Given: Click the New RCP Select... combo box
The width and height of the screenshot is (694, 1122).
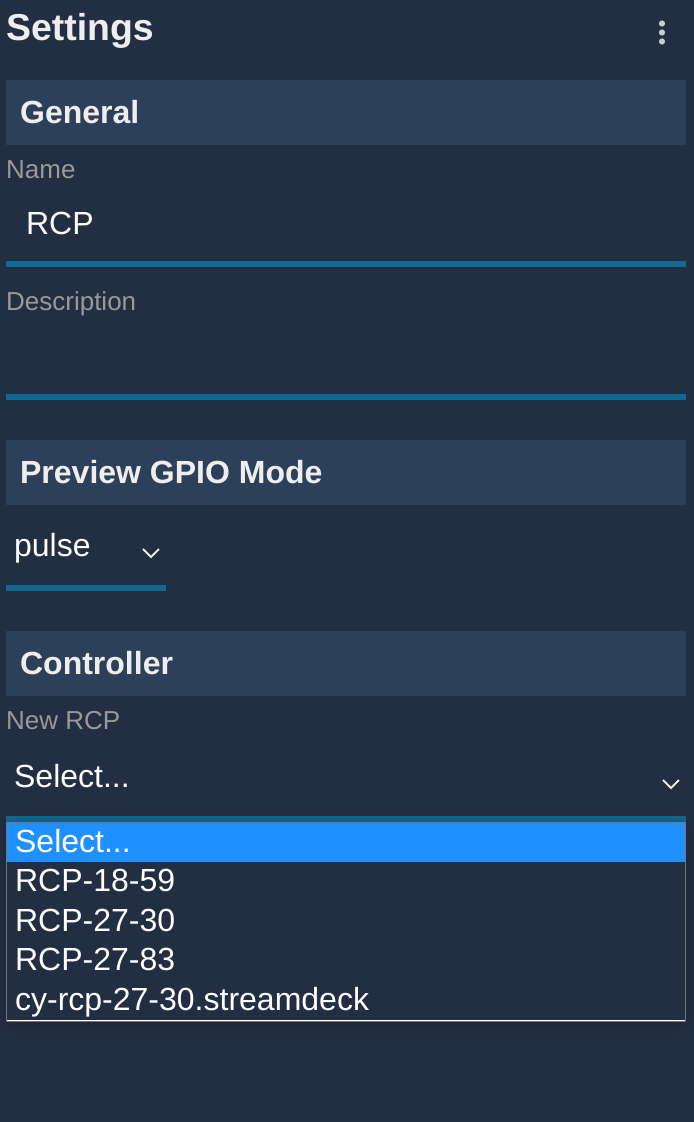Looking at the screenshot, I should point(346,778).
